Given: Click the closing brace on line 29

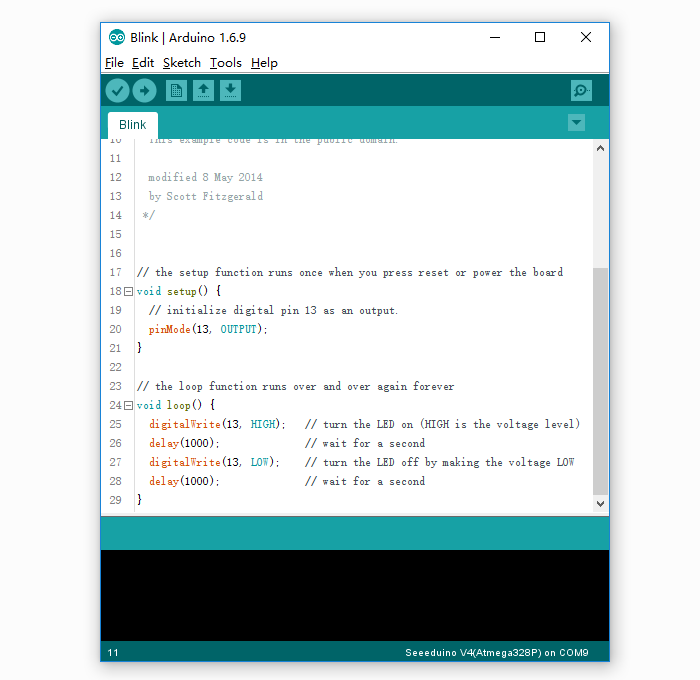Looking at the screenshot, I should (139, 500).
